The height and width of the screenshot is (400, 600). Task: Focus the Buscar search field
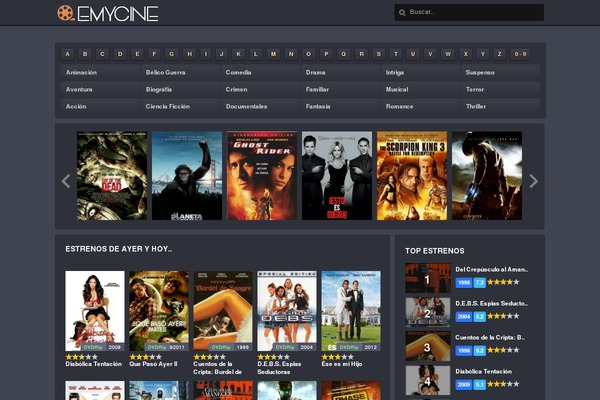(469, 12)
